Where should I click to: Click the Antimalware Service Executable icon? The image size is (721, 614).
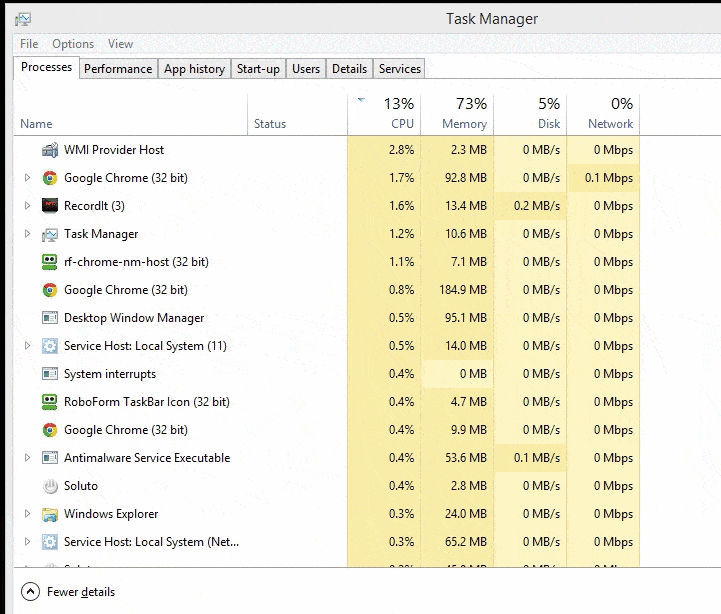click(x=50, y=458)
